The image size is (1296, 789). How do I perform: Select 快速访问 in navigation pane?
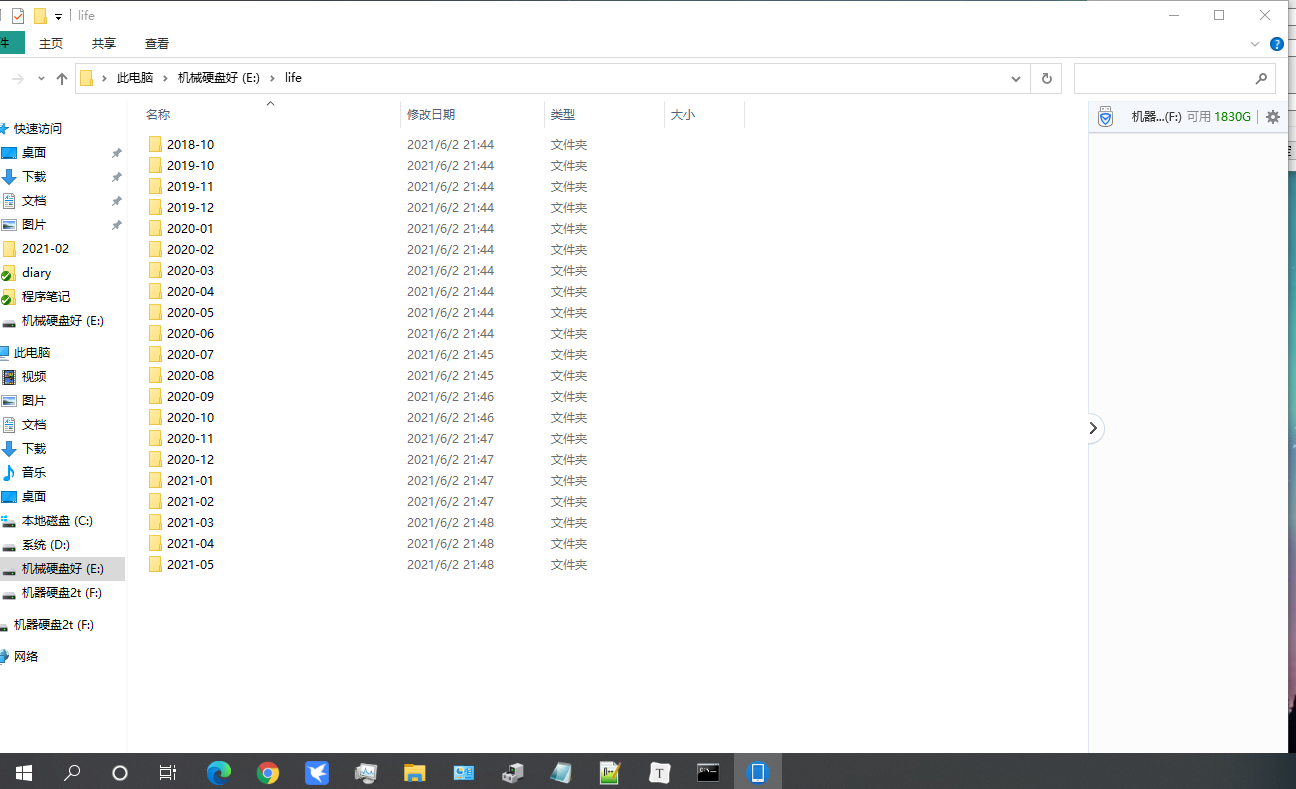[x=38, y=129]
